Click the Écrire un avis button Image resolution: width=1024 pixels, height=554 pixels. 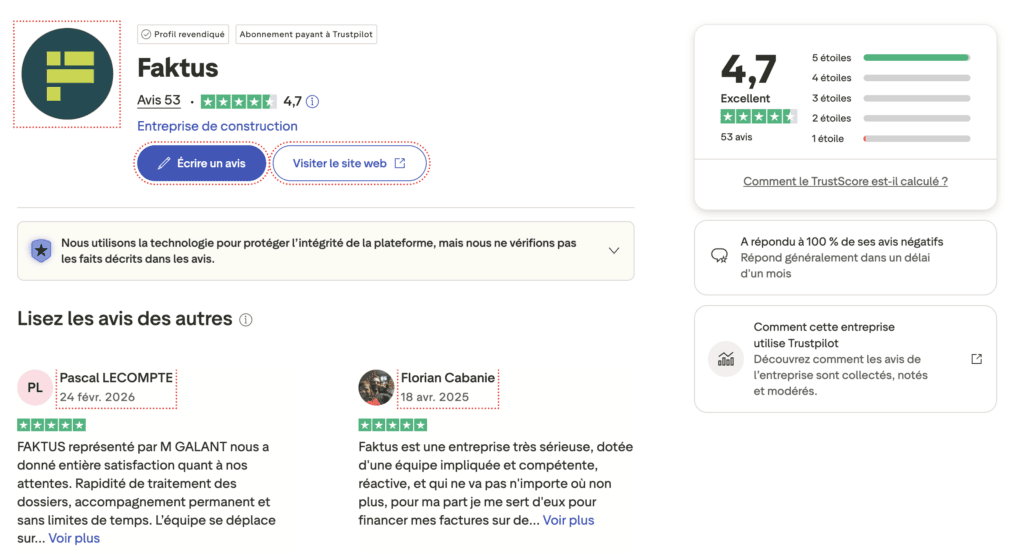202,163
